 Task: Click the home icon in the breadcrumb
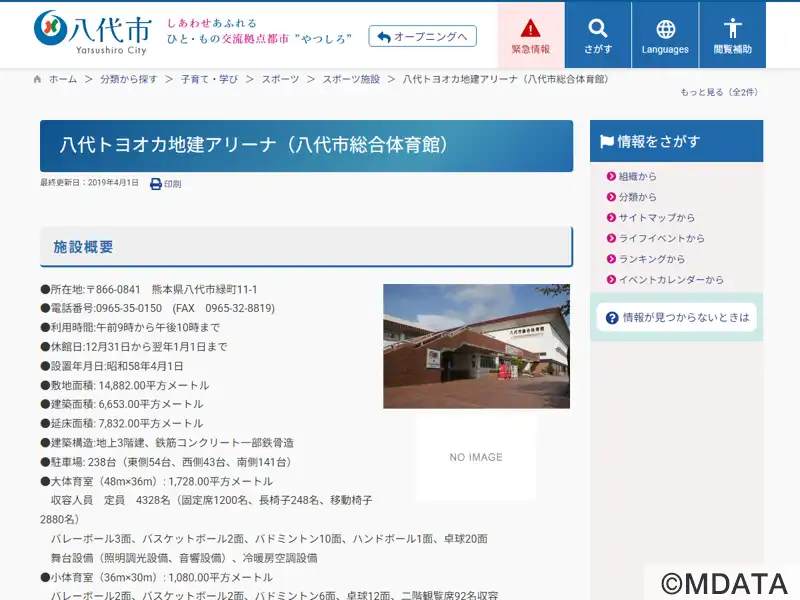[x=37, y=79]
